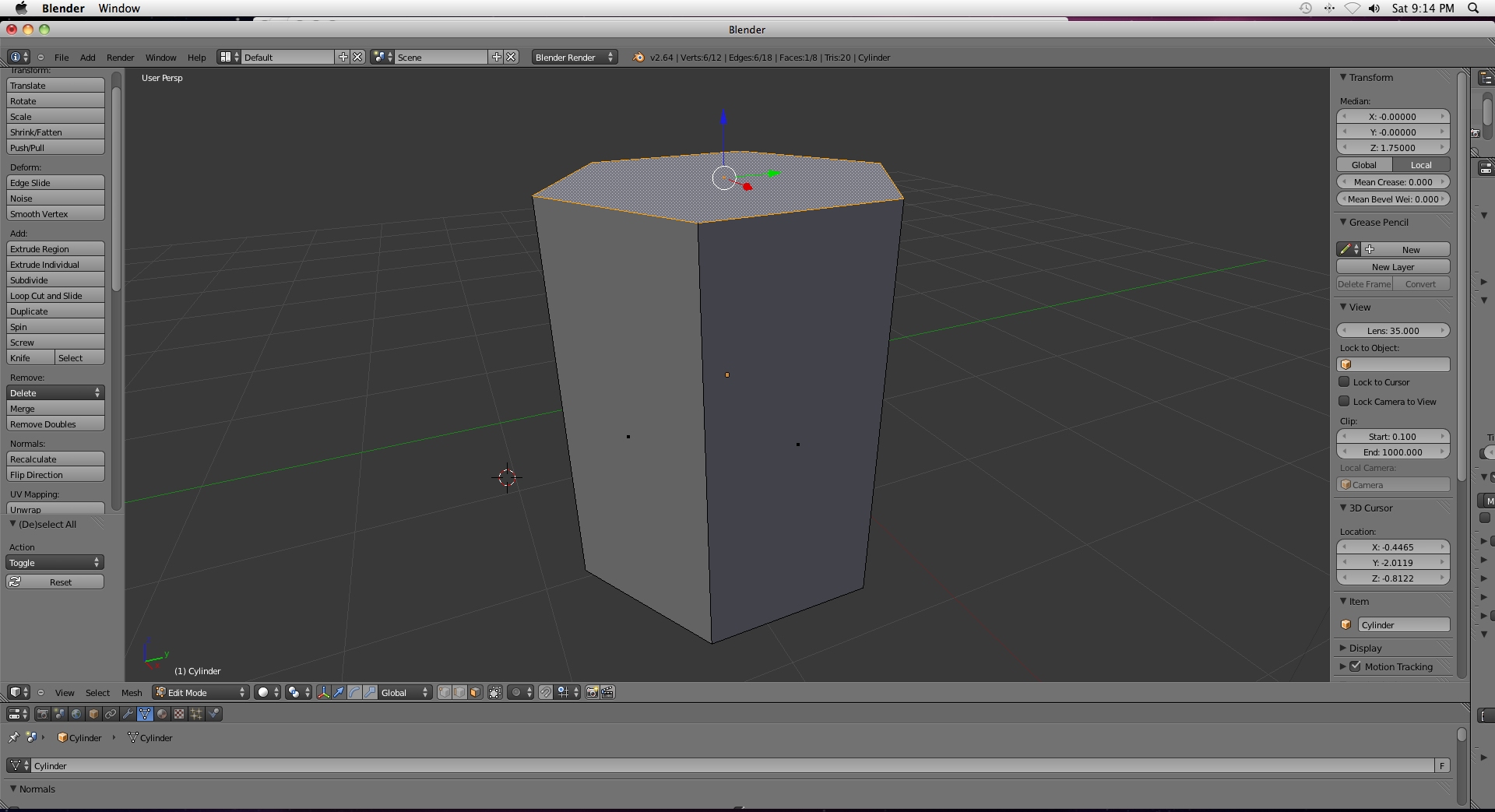The height and width of the screenshot is (812, 1495).
Task: Enable Lock Camera to View checkbox
Action: (1344, 401)
